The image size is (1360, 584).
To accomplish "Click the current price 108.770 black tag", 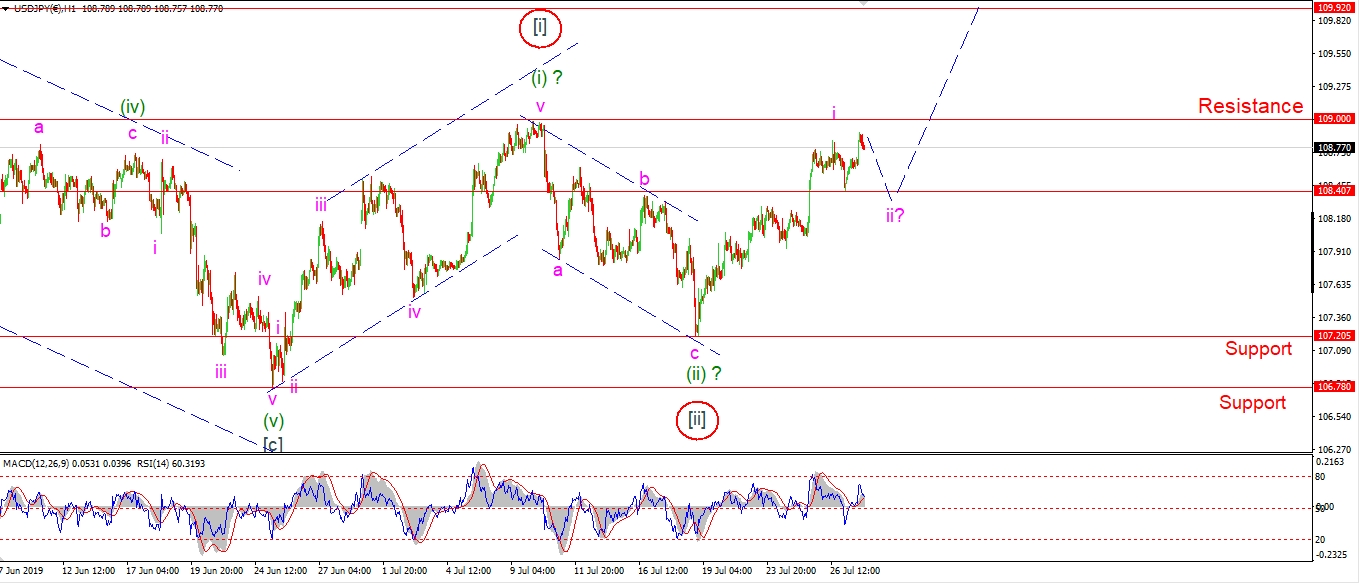I will tap(1334, 147).
